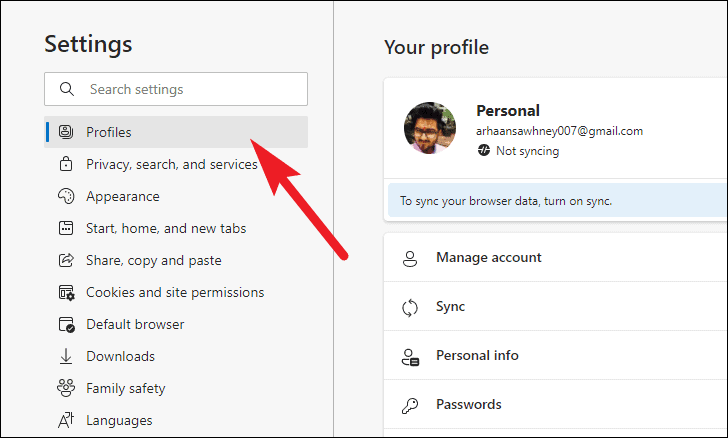Click the Your profile heading
Image resolution: width=728 pixels, height=438 pixels.
pos(436,47)
